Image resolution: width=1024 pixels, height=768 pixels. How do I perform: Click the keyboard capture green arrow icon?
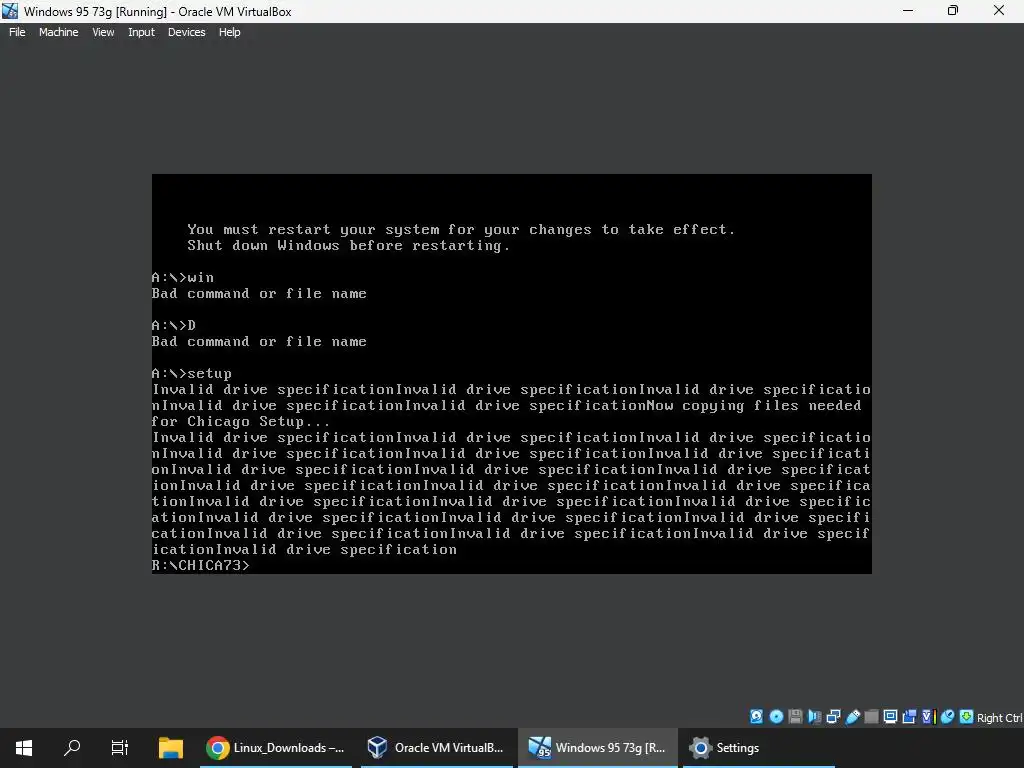[967, 716]
